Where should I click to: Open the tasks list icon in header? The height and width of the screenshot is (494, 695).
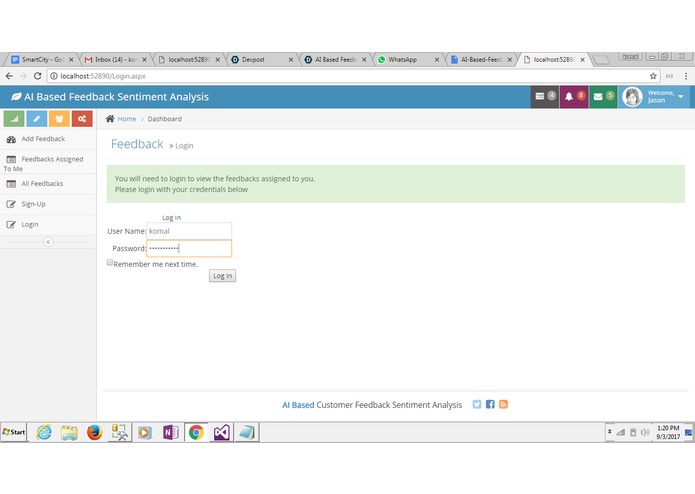point(545,97)
